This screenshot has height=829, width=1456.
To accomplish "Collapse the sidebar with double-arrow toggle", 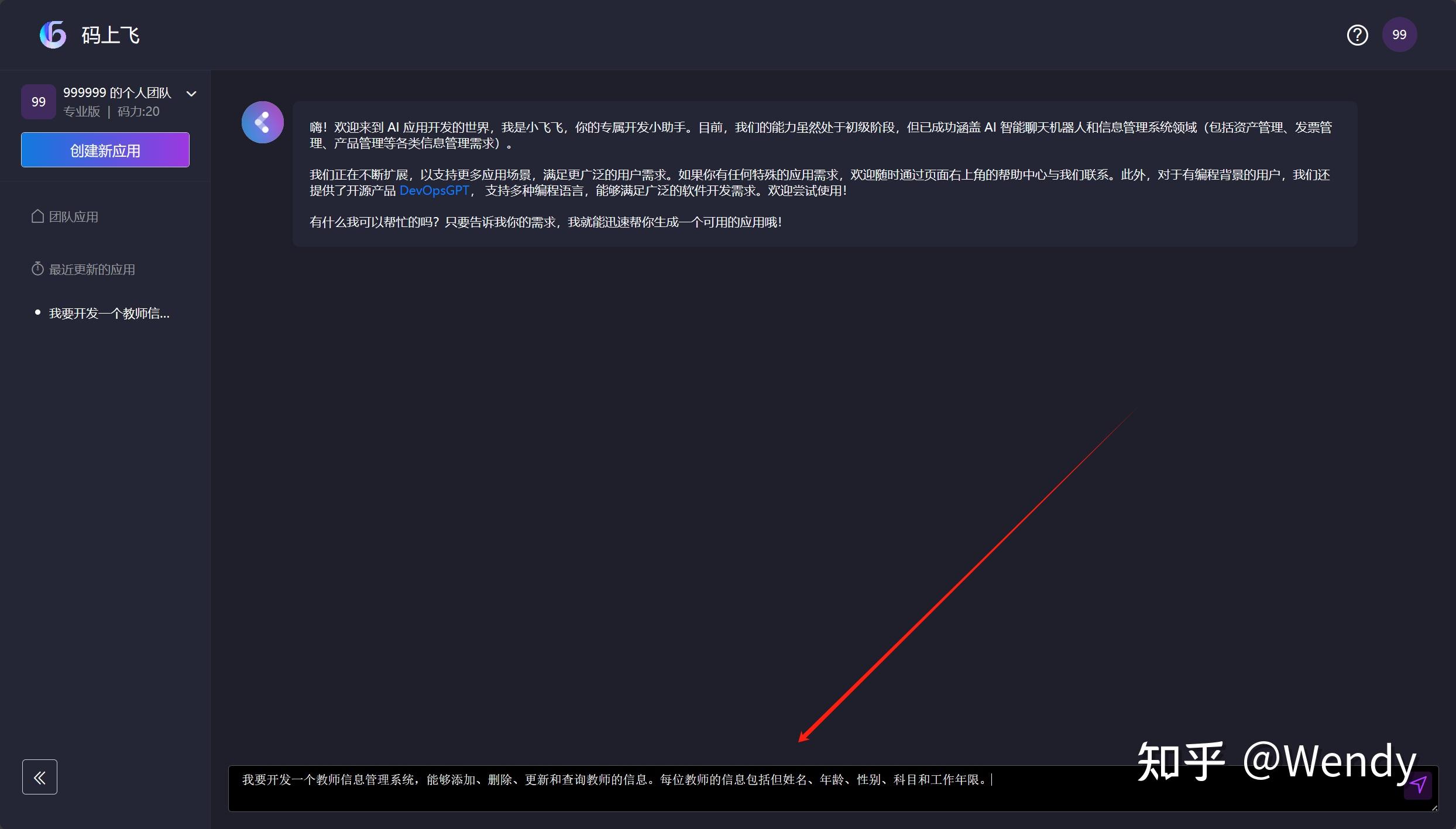I will point(39,777).
